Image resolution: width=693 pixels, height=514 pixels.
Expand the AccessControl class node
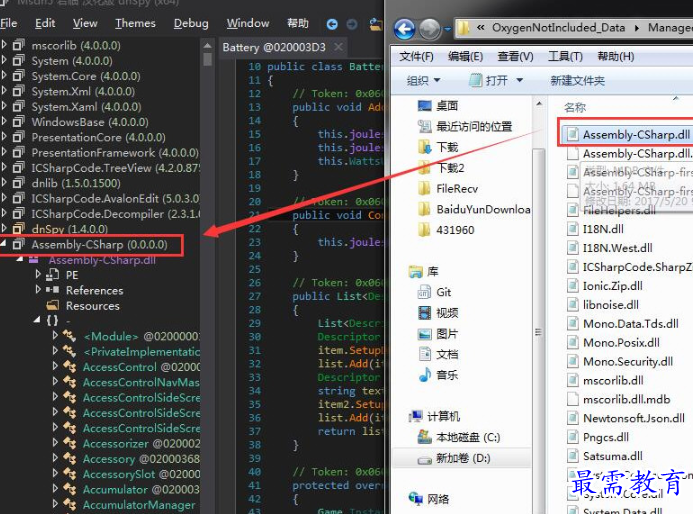click(55, 366)
